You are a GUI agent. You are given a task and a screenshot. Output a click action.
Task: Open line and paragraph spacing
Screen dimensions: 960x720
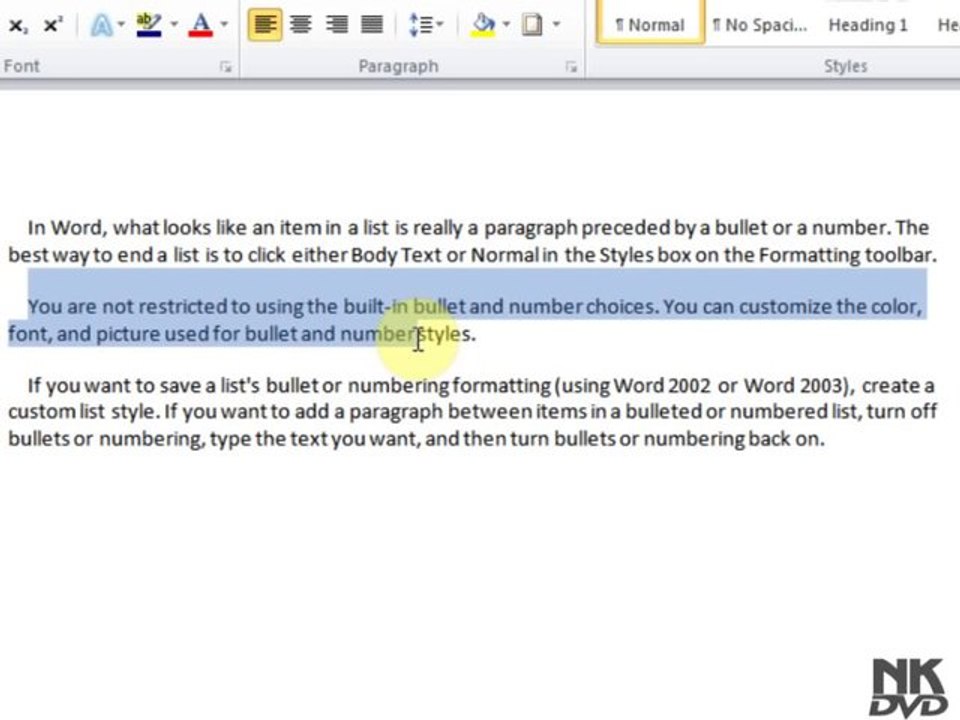tap(421, 25)
